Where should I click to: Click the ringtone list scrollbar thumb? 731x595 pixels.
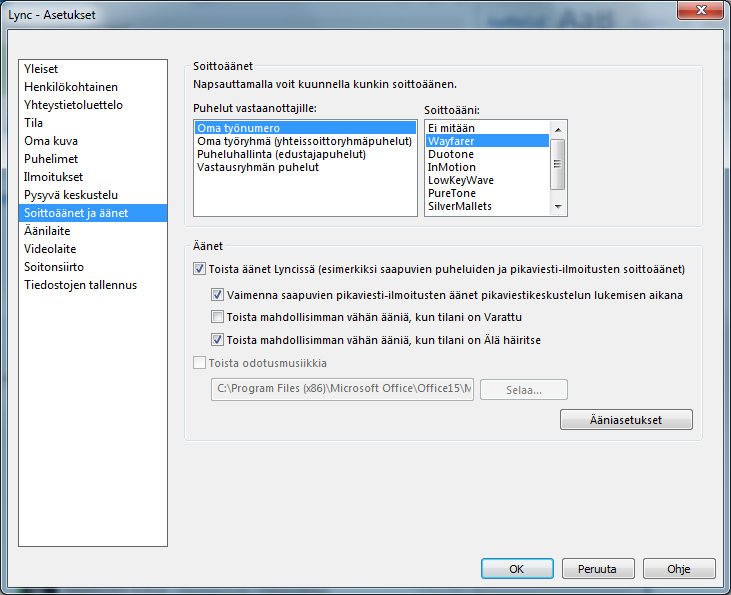[558, 164]
